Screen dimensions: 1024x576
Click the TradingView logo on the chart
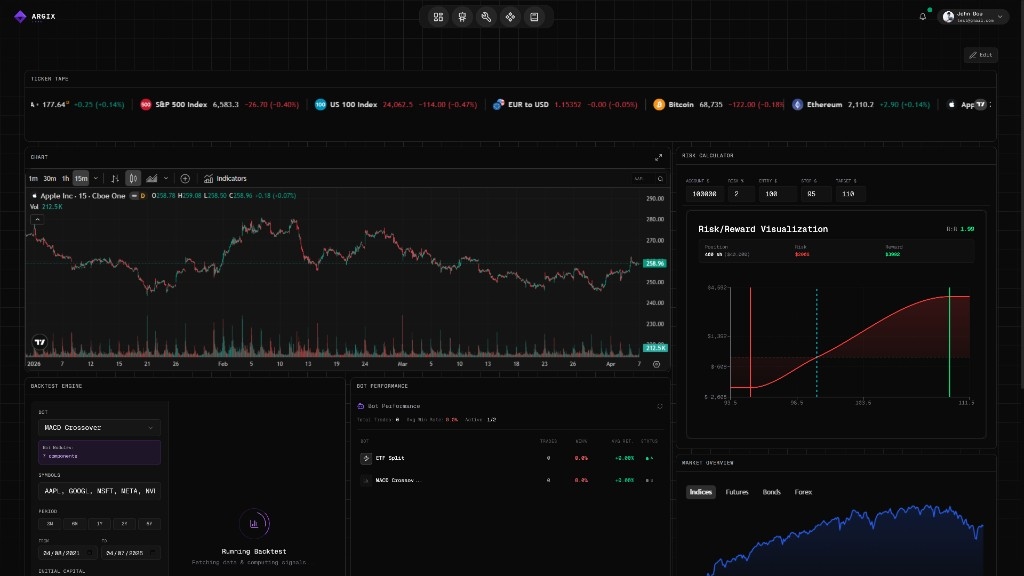pyautogui.click(x=40, y=342)
